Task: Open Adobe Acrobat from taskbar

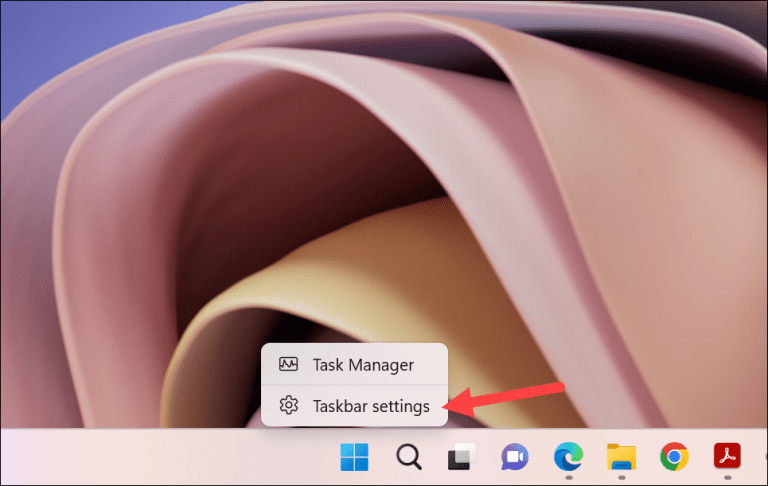Action: click(727, 456)
